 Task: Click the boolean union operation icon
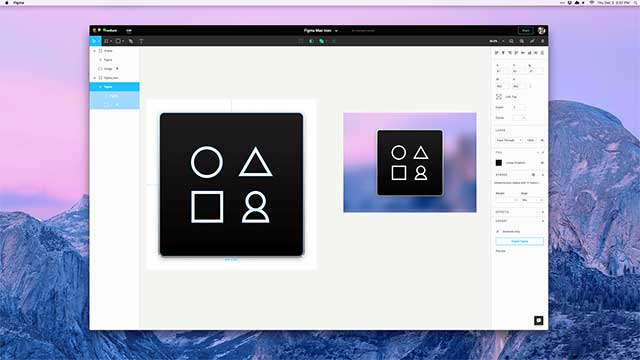[322, 41]
